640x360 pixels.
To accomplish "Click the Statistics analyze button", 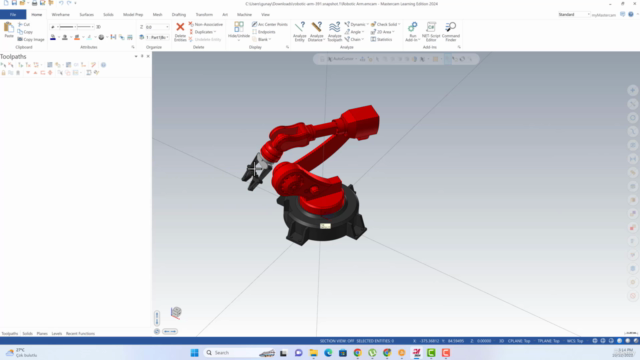I will pyautogui.click(x=381, y=39).
